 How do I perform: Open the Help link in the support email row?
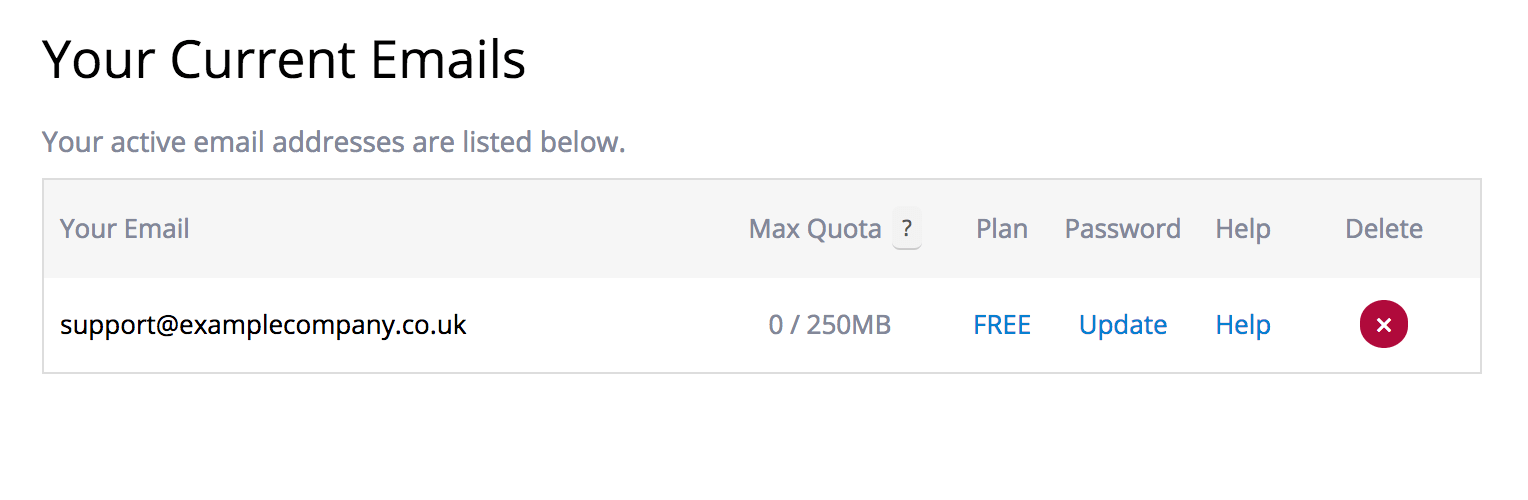pyautogui.click(x=1243, y=325)
